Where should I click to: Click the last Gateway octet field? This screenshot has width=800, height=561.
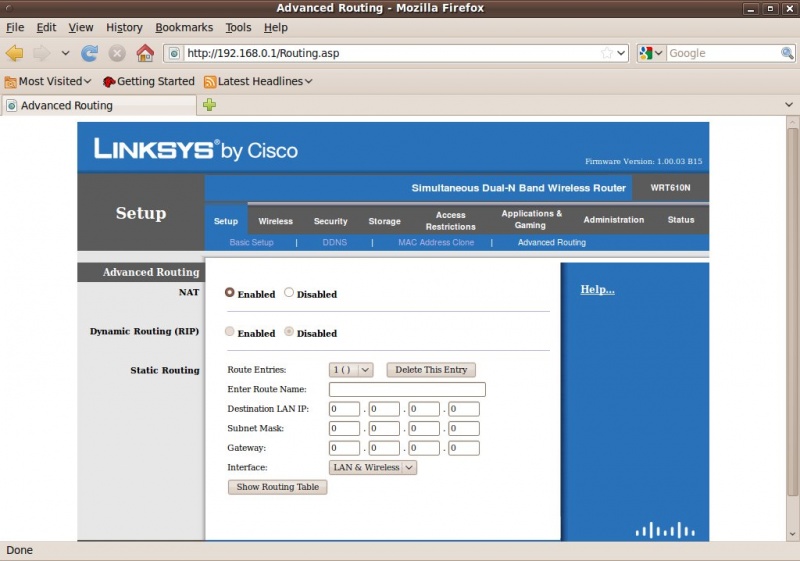point(464,448)
